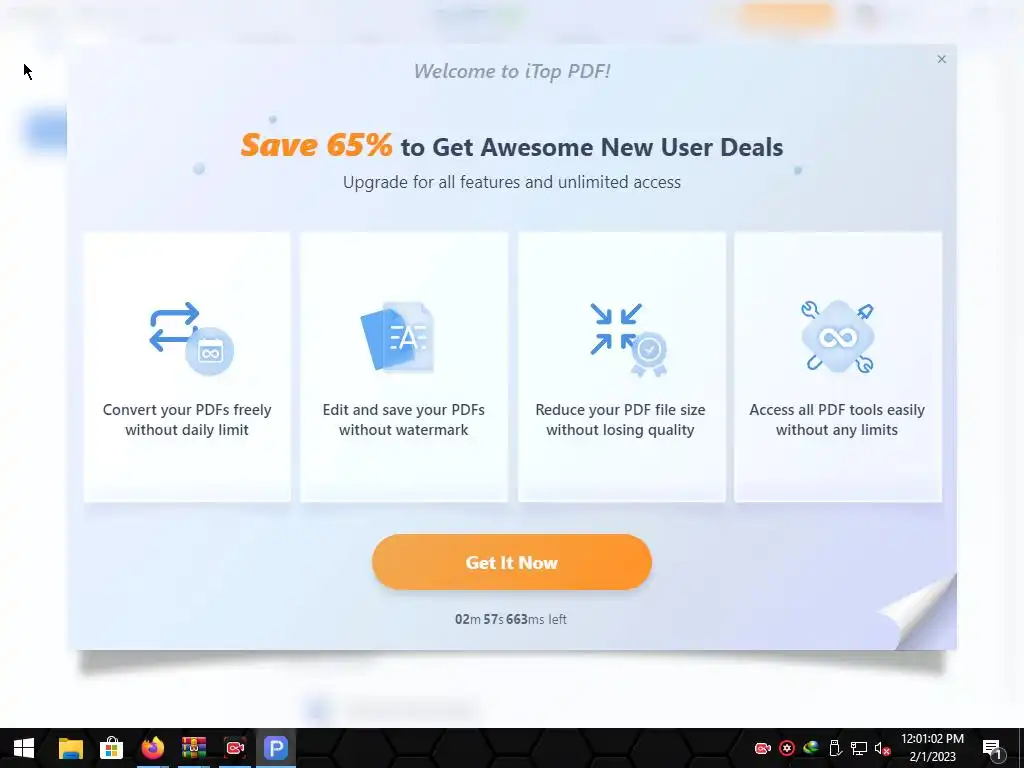Screen dimensions: 1024x768
Task: Open WinRAR from the taskbar
Action: pos(194,748)
